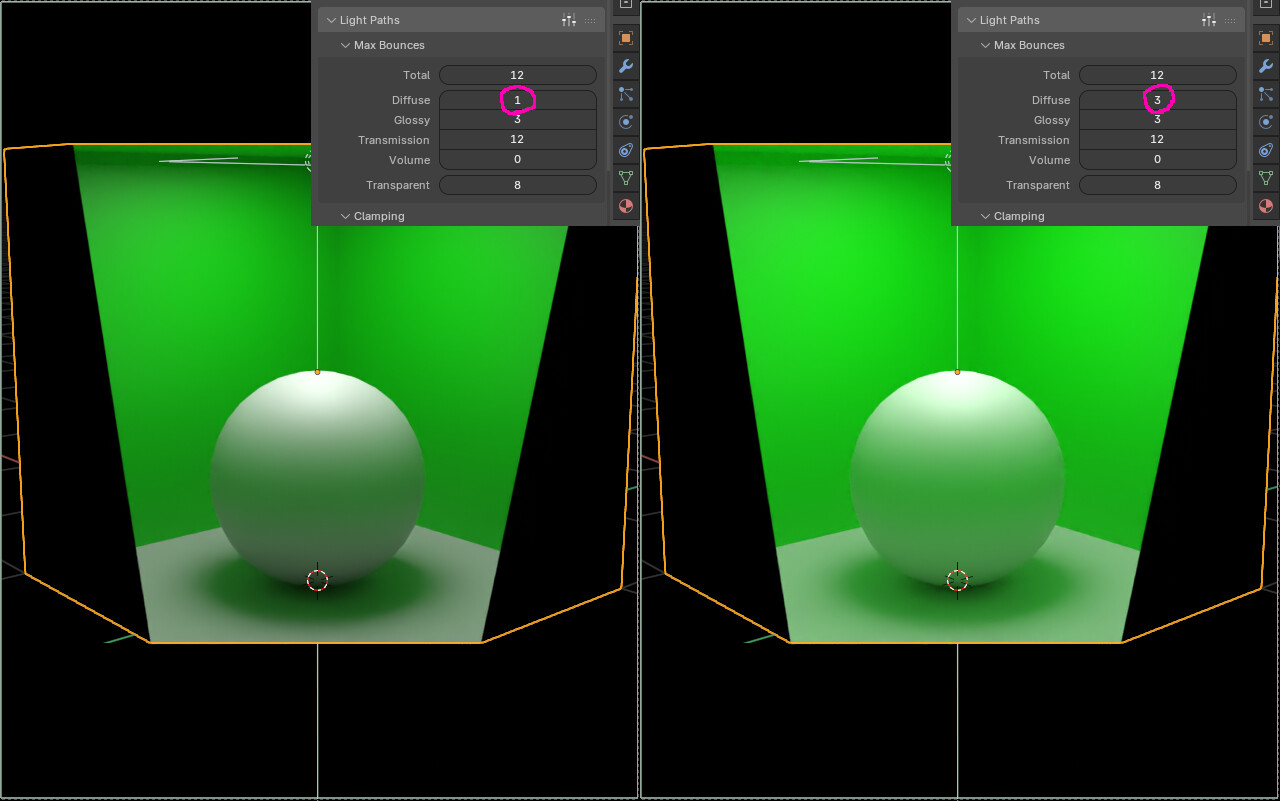Click the Diffuse field showing 1
The height and width of the screenshot is (801, 1280).
pos(518,100)
